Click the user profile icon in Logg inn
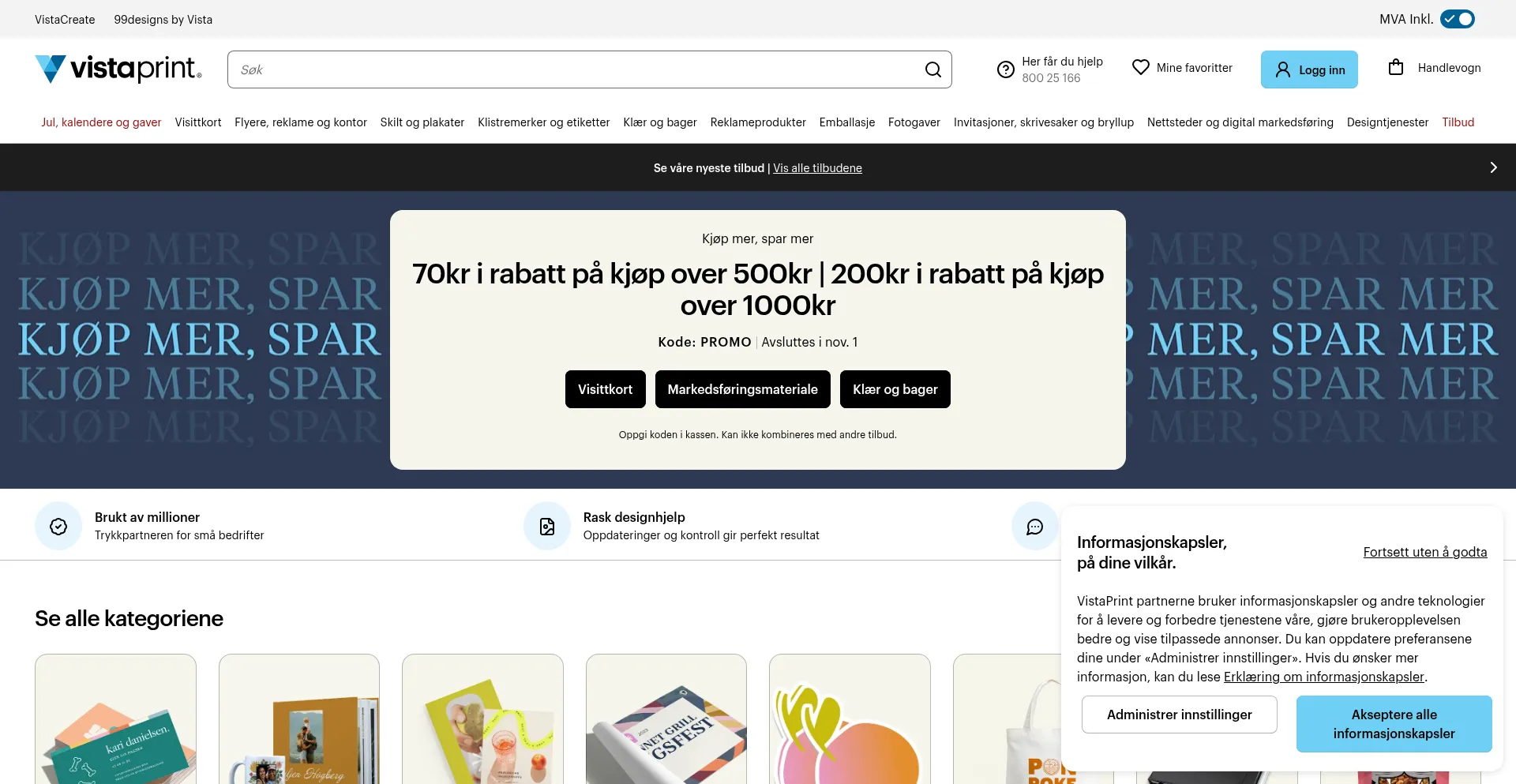The height and width of the screenshot is (784, 1516). (1283, 69)
